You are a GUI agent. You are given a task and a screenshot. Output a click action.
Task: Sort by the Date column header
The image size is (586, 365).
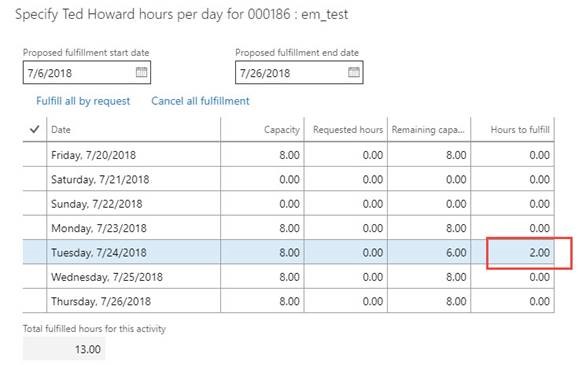[133, 129]
